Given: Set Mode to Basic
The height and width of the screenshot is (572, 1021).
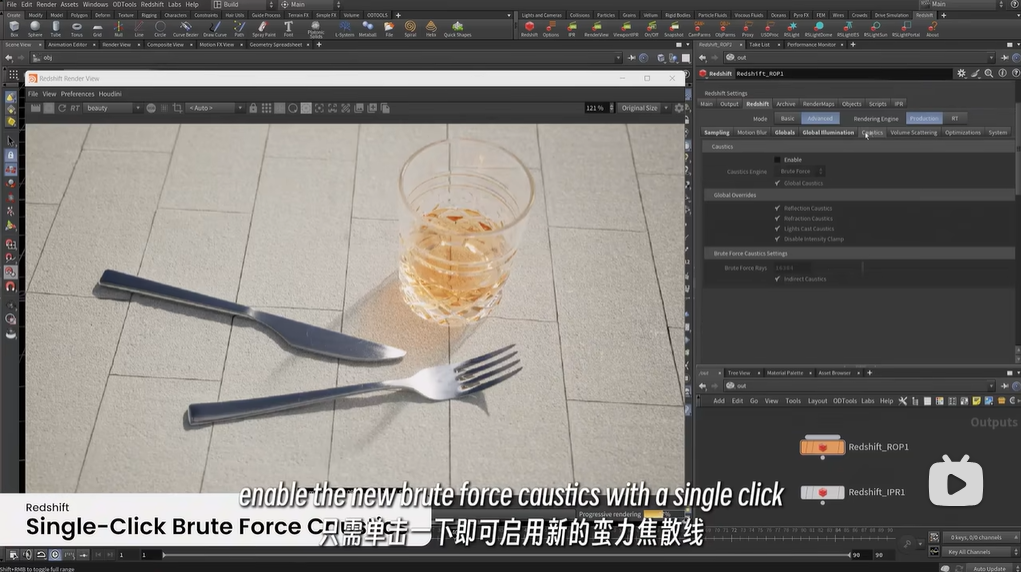Looking at the screenshot, I should 787,118.
